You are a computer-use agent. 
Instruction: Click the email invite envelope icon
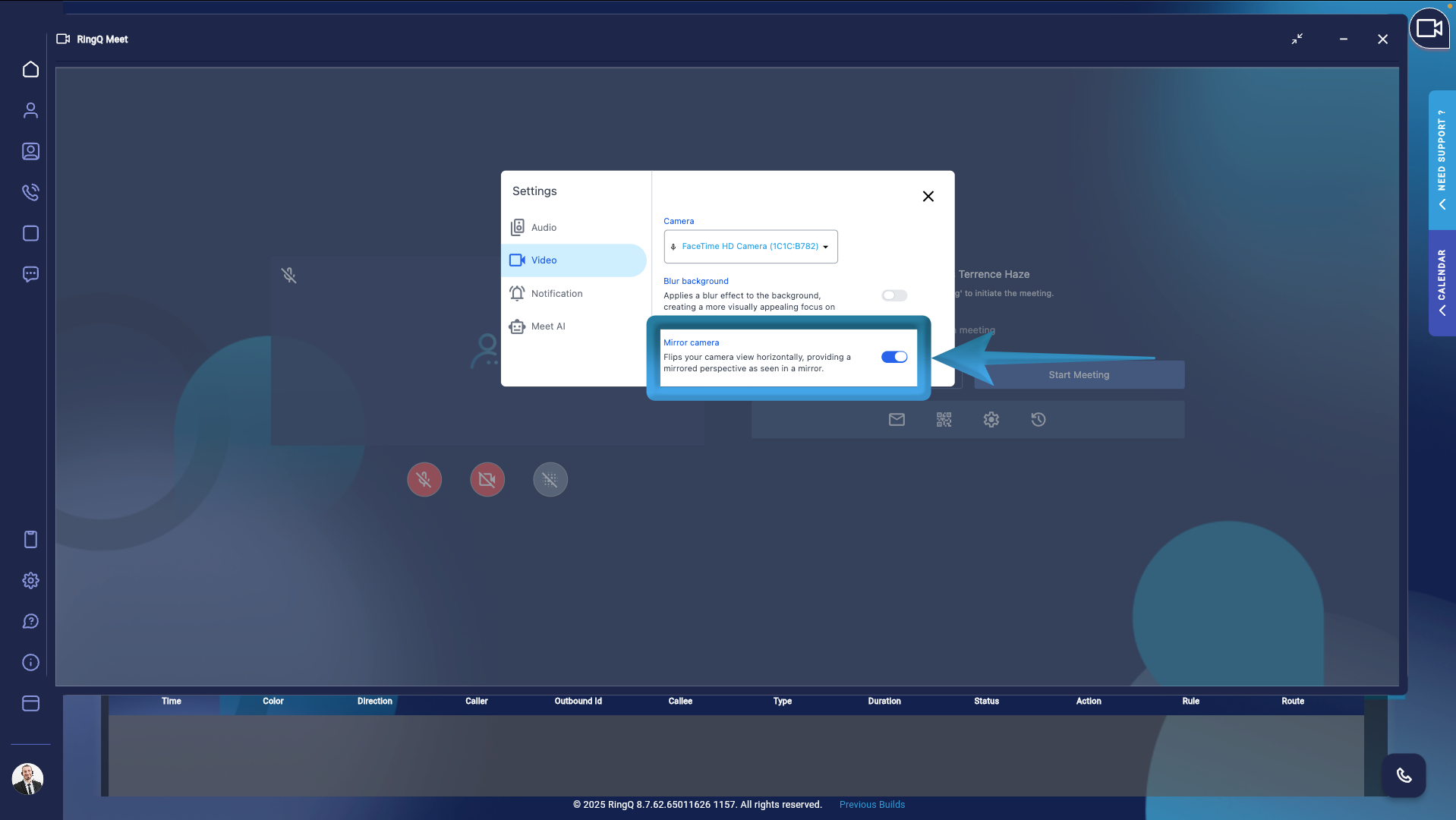pos(897,420)
